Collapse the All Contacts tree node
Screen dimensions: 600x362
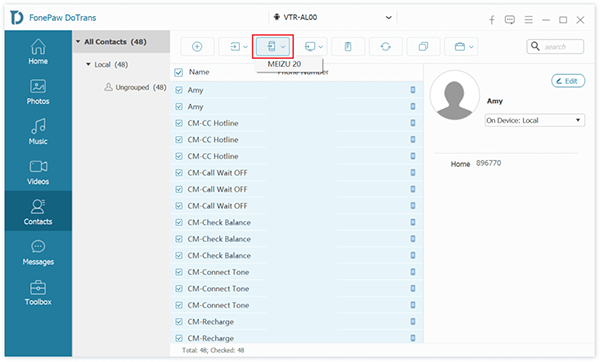(x=78, y=41)
